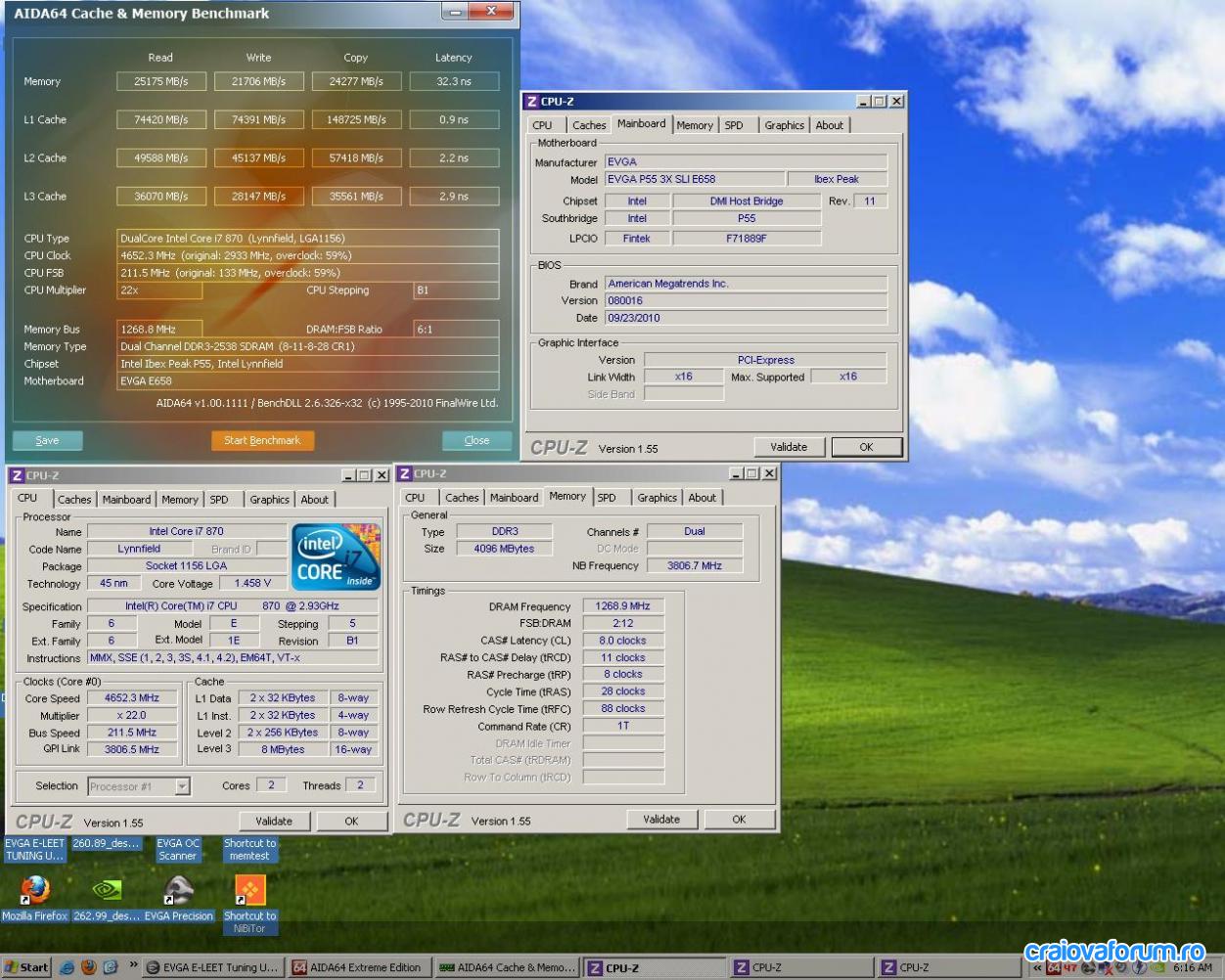
Task: Click OK in the CPU-Z Mainboard window
Action: [x=866, y=447]
